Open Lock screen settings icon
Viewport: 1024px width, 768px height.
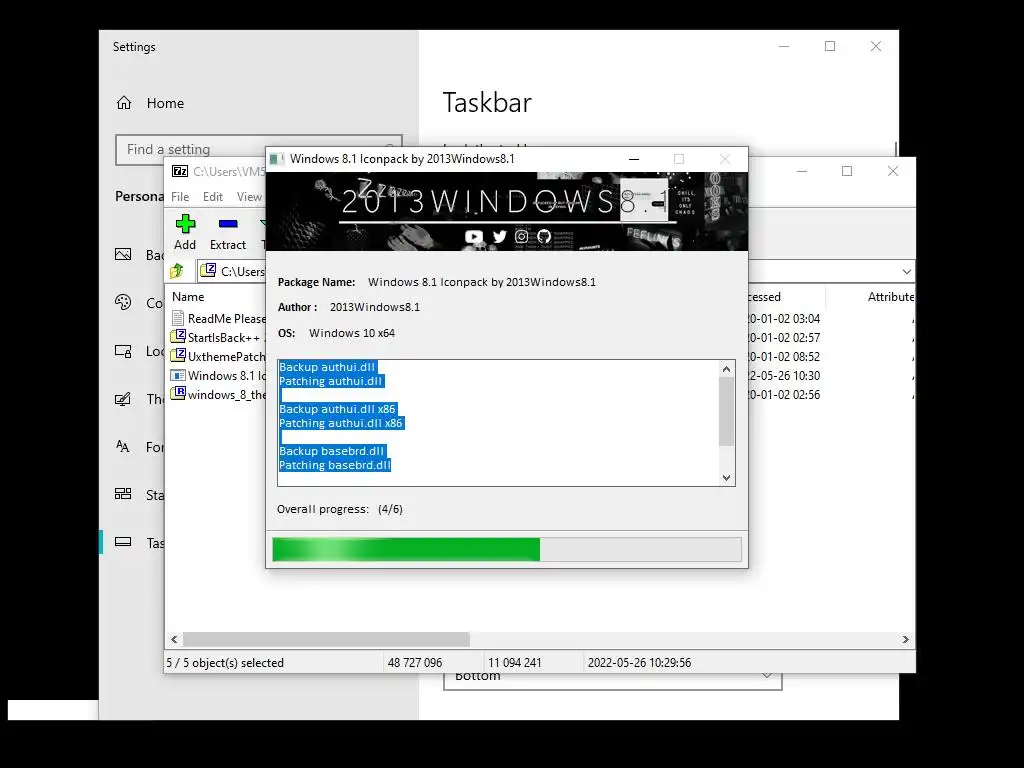tap(123, 351)
